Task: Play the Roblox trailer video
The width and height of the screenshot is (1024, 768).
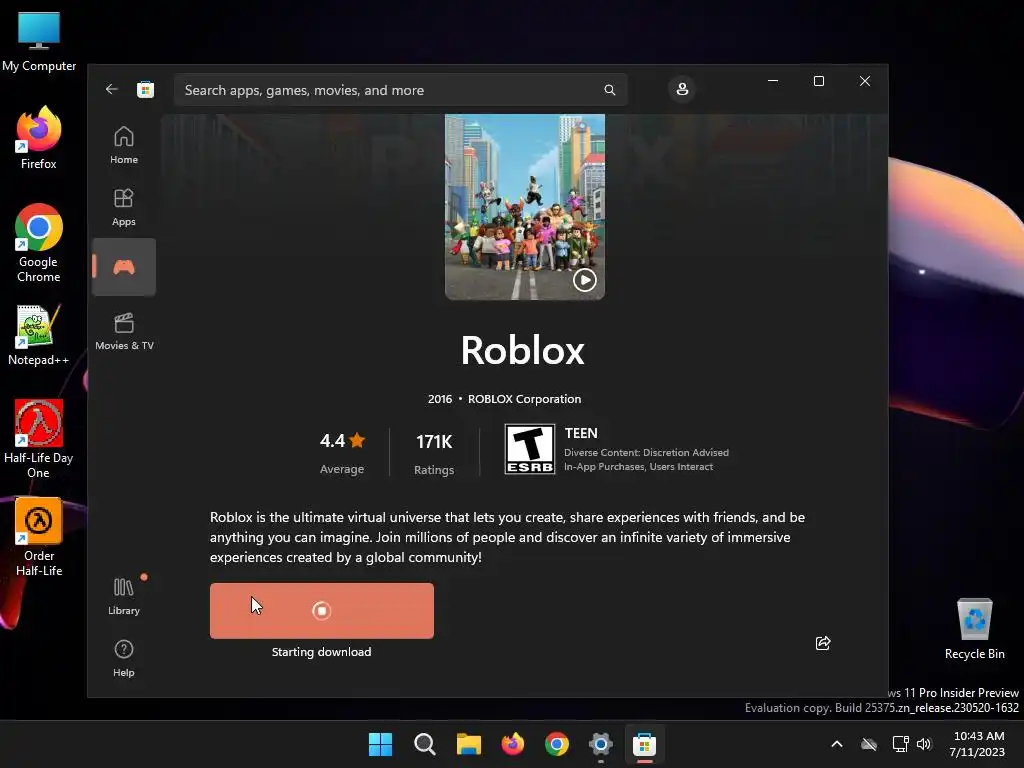Action: [584, 280]
